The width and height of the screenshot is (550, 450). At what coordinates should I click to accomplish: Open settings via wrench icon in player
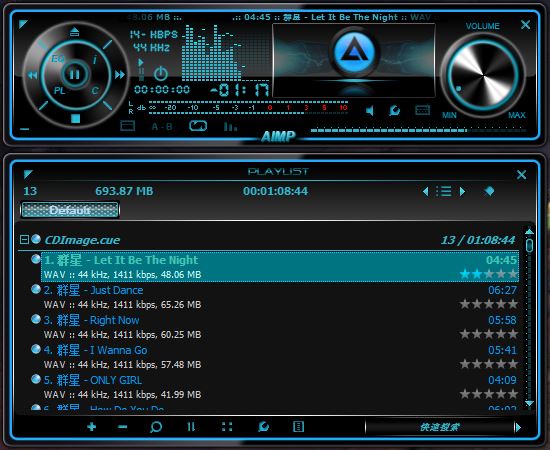(395, 111)
